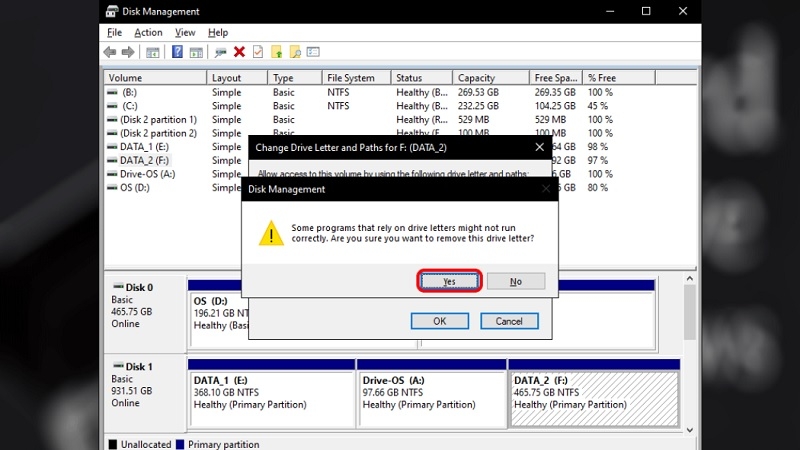Click the drive icon beside OS (D:)
Screen dimensions: 800x450
click(x=112, y=188)
